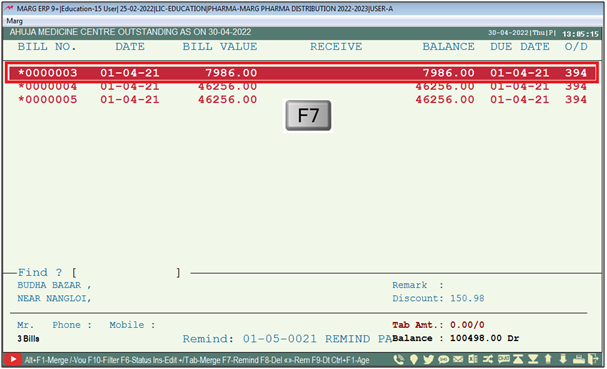Click the phone call icon in status bar
The image size is (607, 369).
coord(398,359)
